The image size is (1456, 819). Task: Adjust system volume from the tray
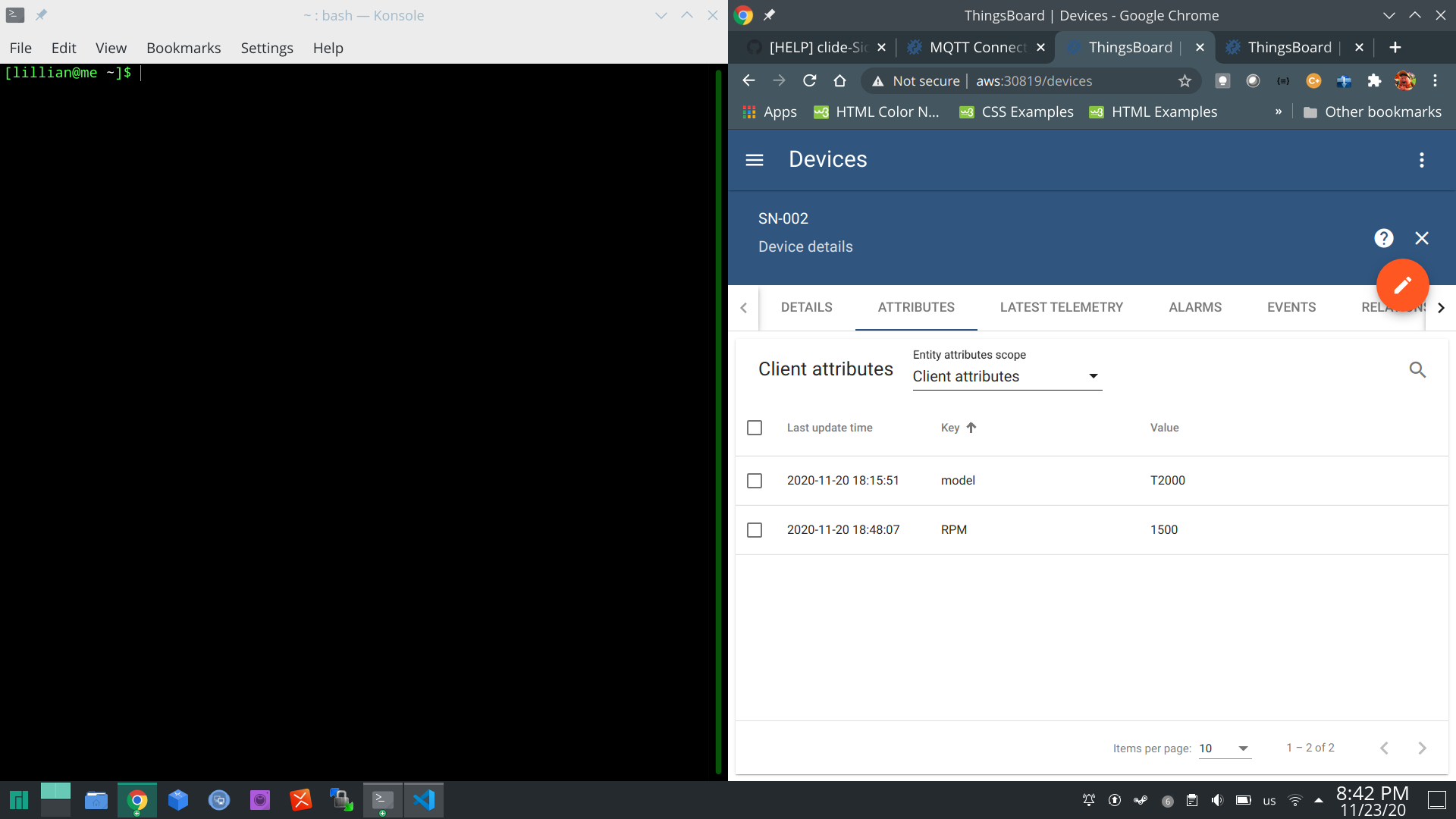click(1217, 800)
